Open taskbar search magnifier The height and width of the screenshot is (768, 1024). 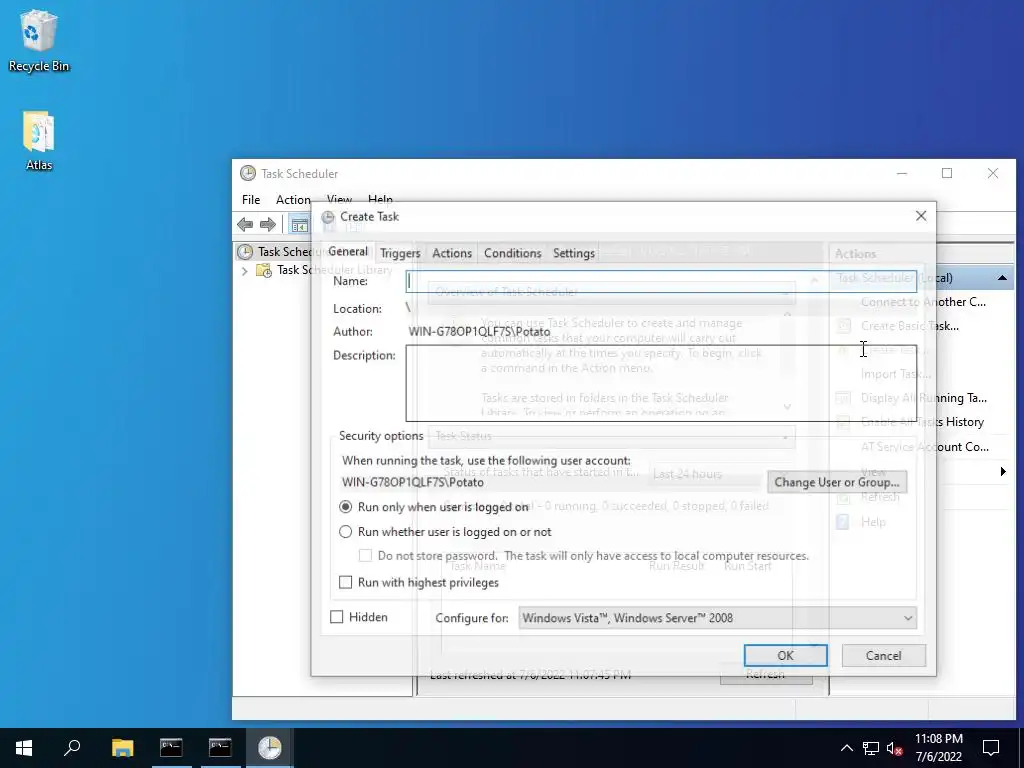pos(72,747)
